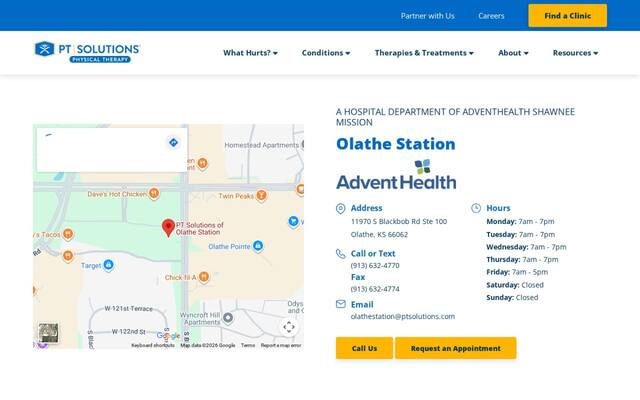
Task: Go to the Careers page
Action: [491, 16]
